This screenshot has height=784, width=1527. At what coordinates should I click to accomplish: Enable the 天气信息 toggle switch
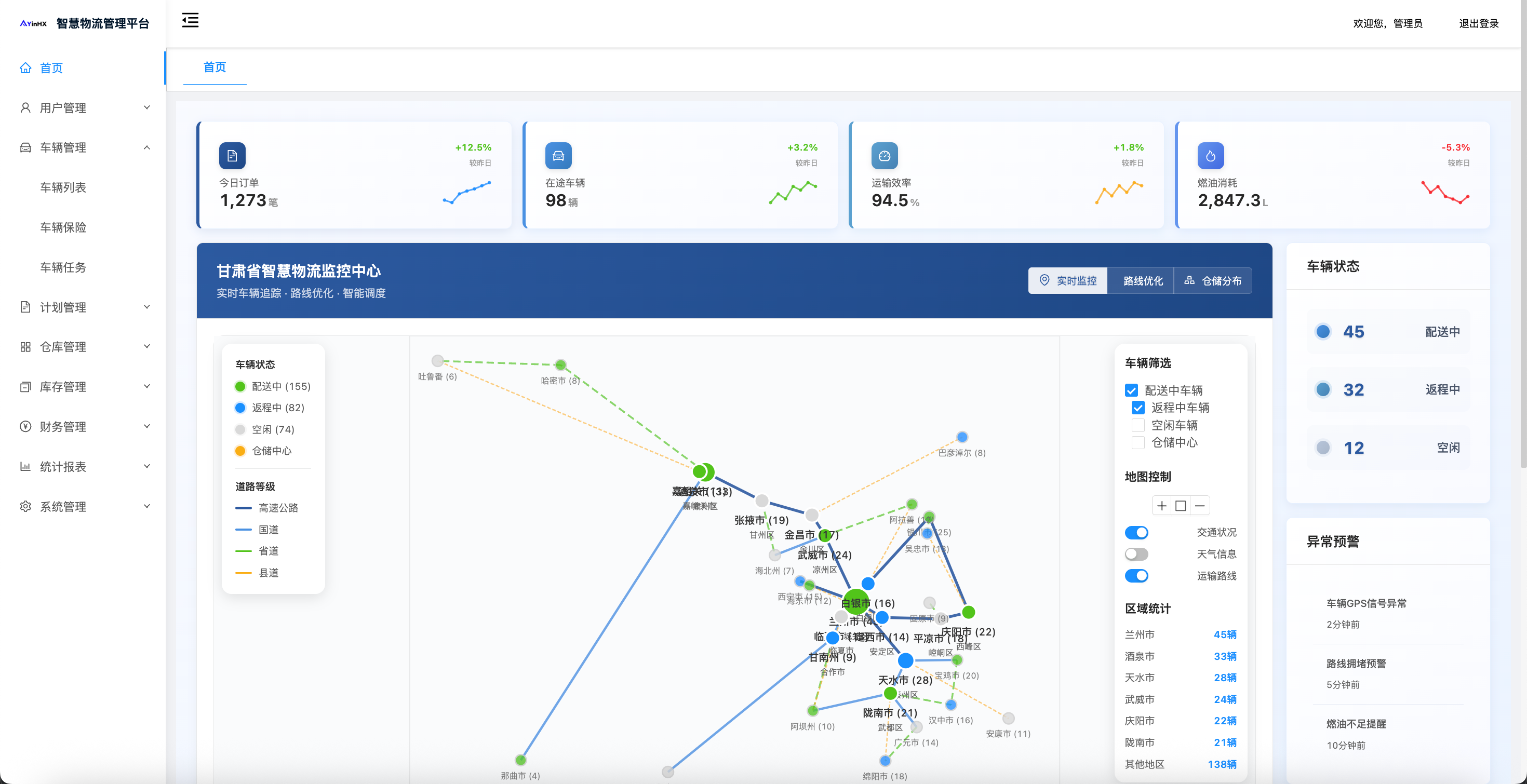pos(1136,554)
